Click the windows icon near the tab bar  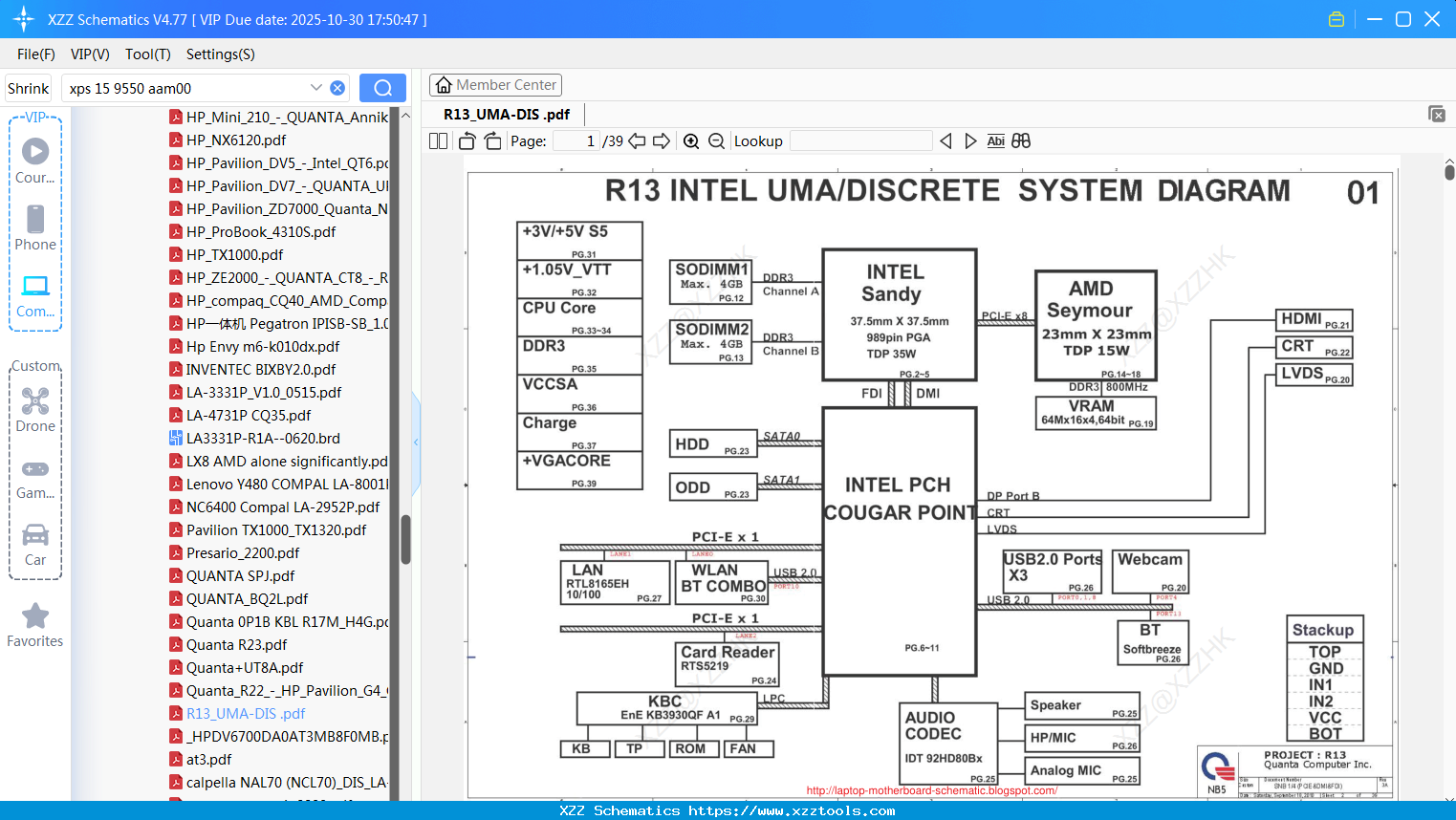click(x=1437, y=114)
